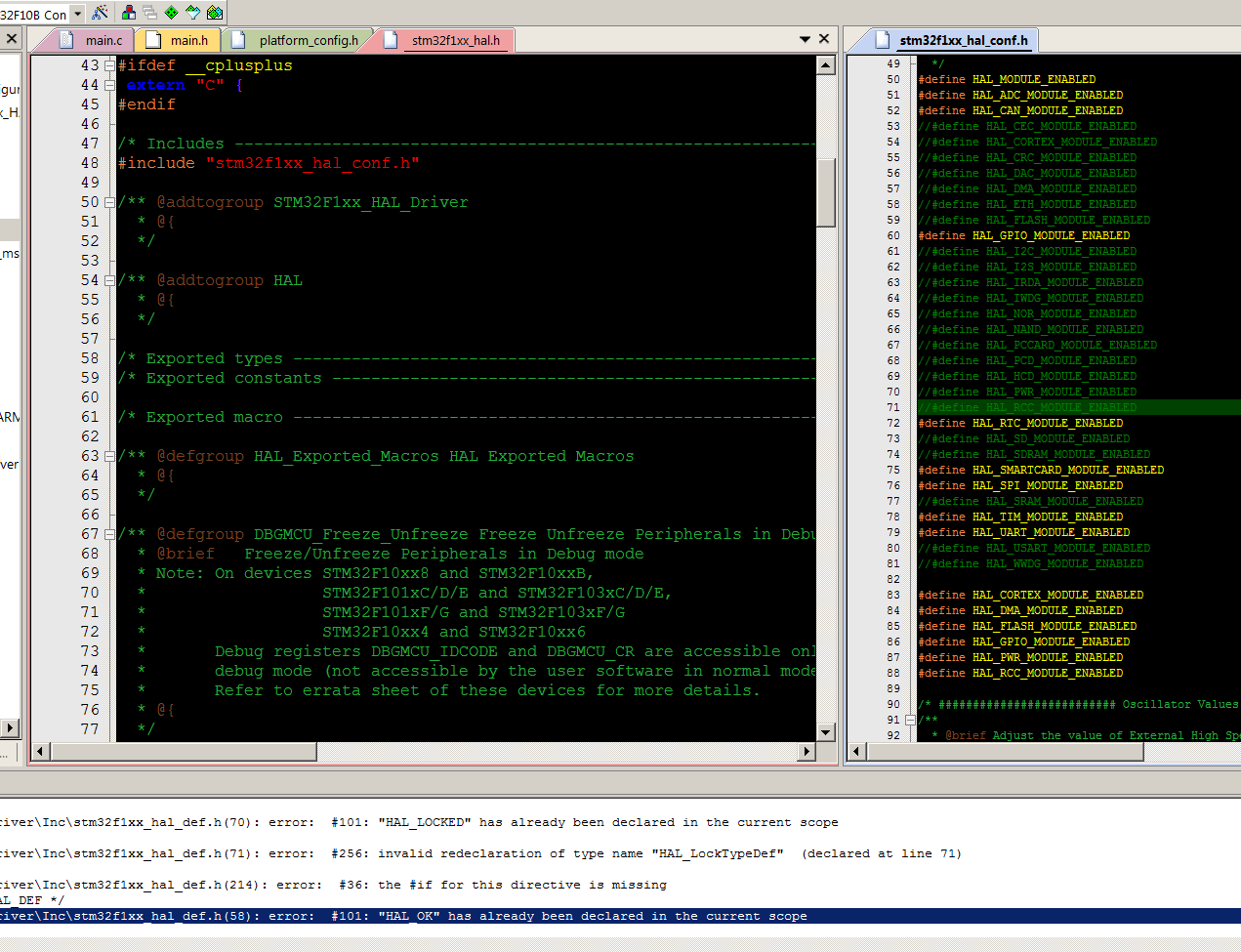Click line number 48 in left editor

pyautogui.click(x=90, y=163)
